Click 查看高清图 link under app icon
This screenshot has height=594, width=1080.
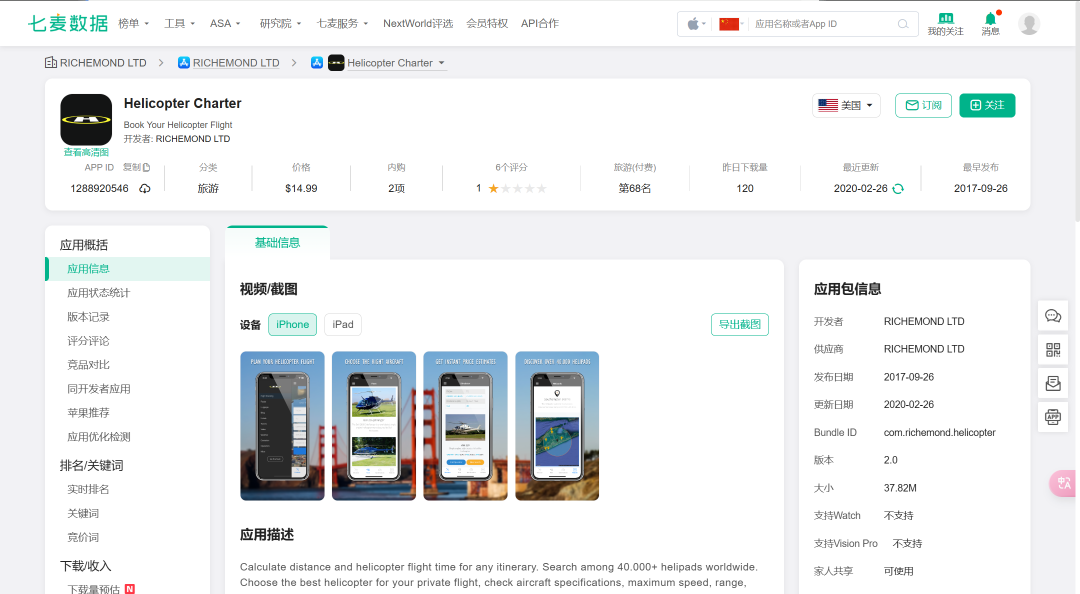[86, 152]
